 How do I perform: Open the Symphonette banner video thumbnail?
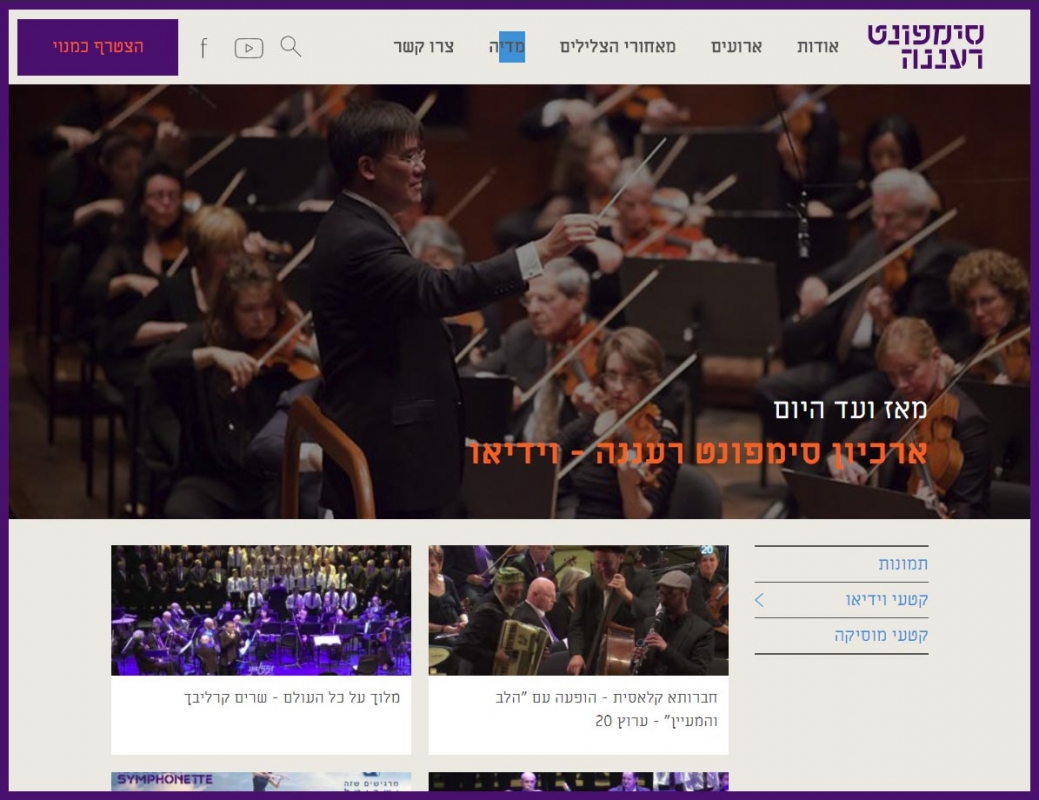[x=261, y=781]
